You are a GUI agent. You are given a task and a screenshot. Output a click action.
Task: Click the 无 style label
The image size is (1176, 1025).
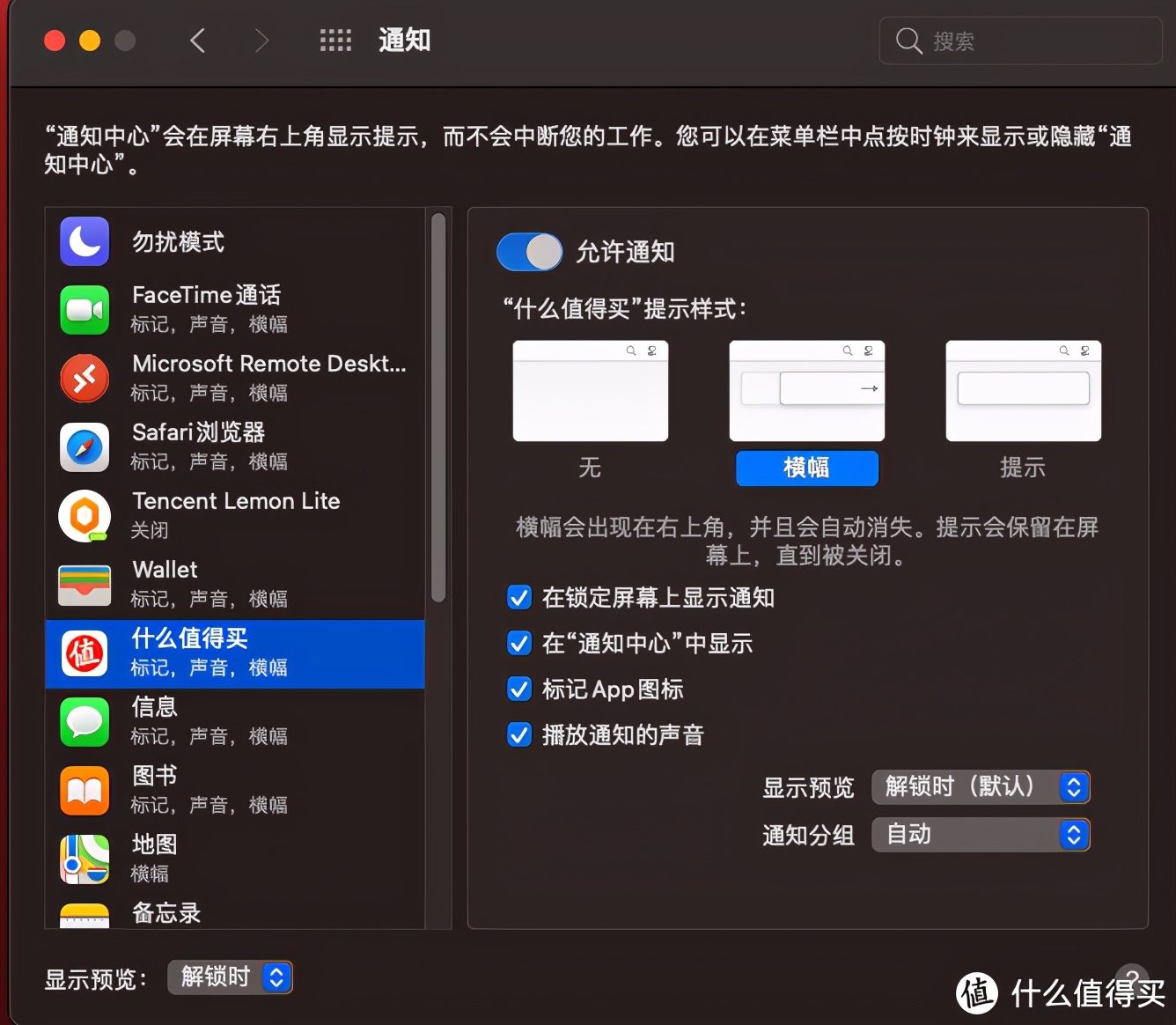[x=590, y=468]
